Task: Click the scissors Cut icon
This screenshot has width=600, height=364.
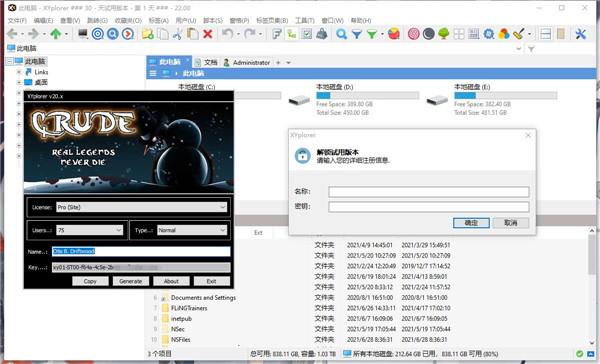Action: click(177, 34)
